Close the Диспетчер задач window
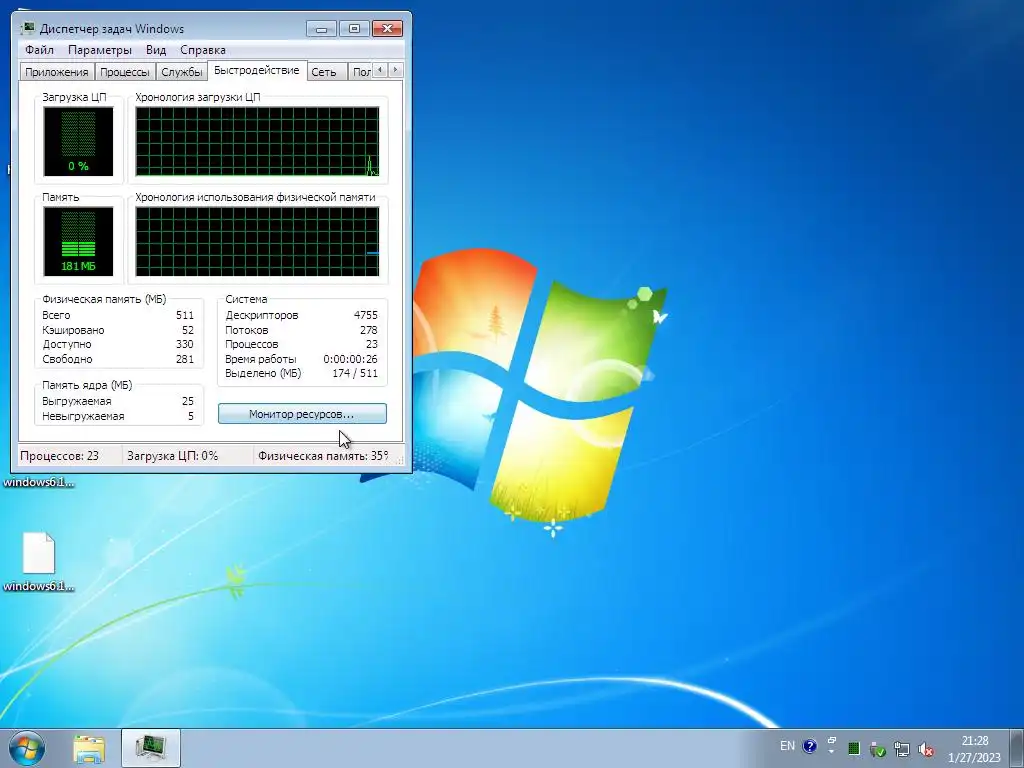The height and width of the screenshot is (768, 1024). click(387, 29)
